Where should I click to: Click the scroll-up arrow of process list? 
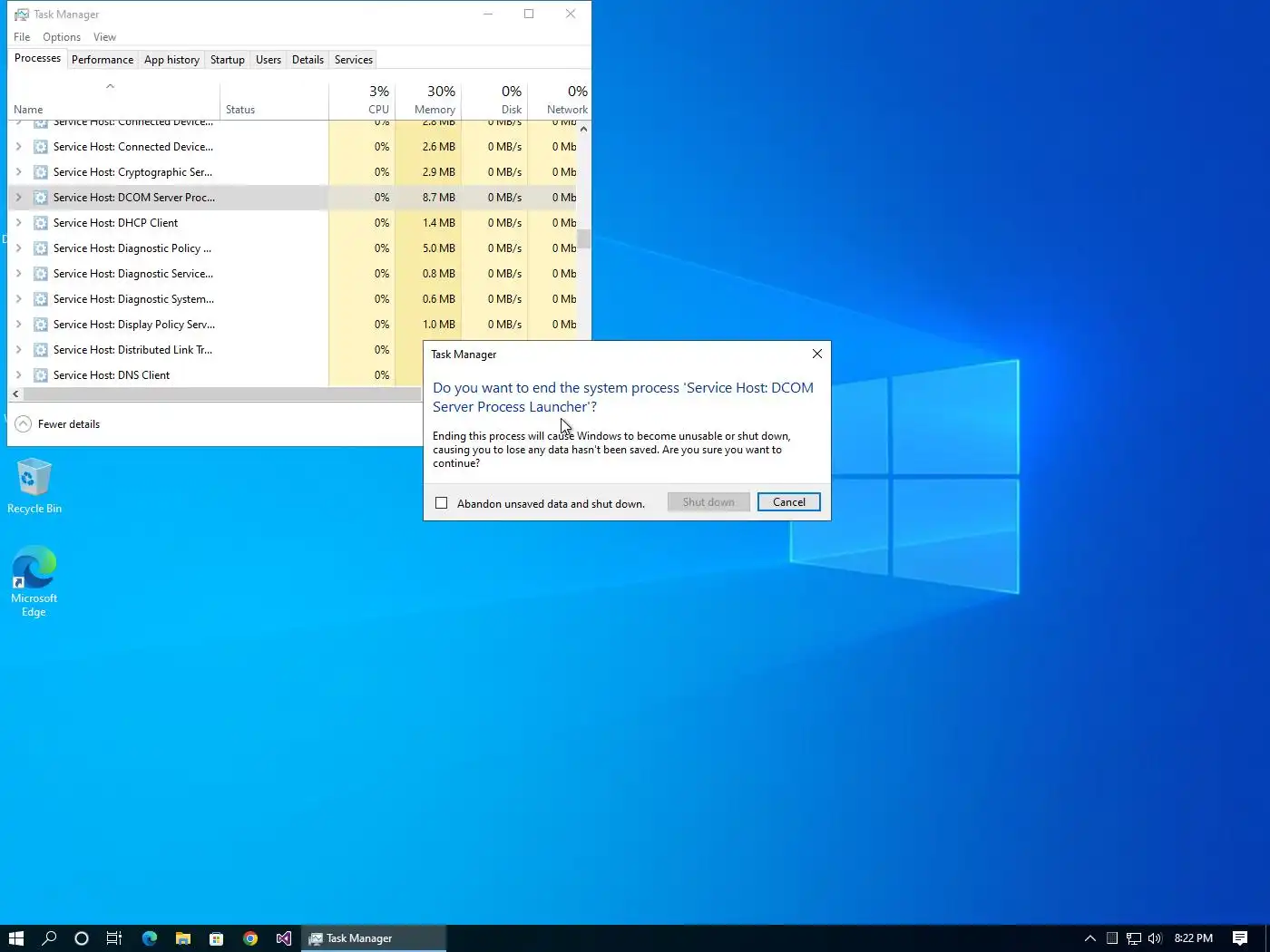pos(583,129)
